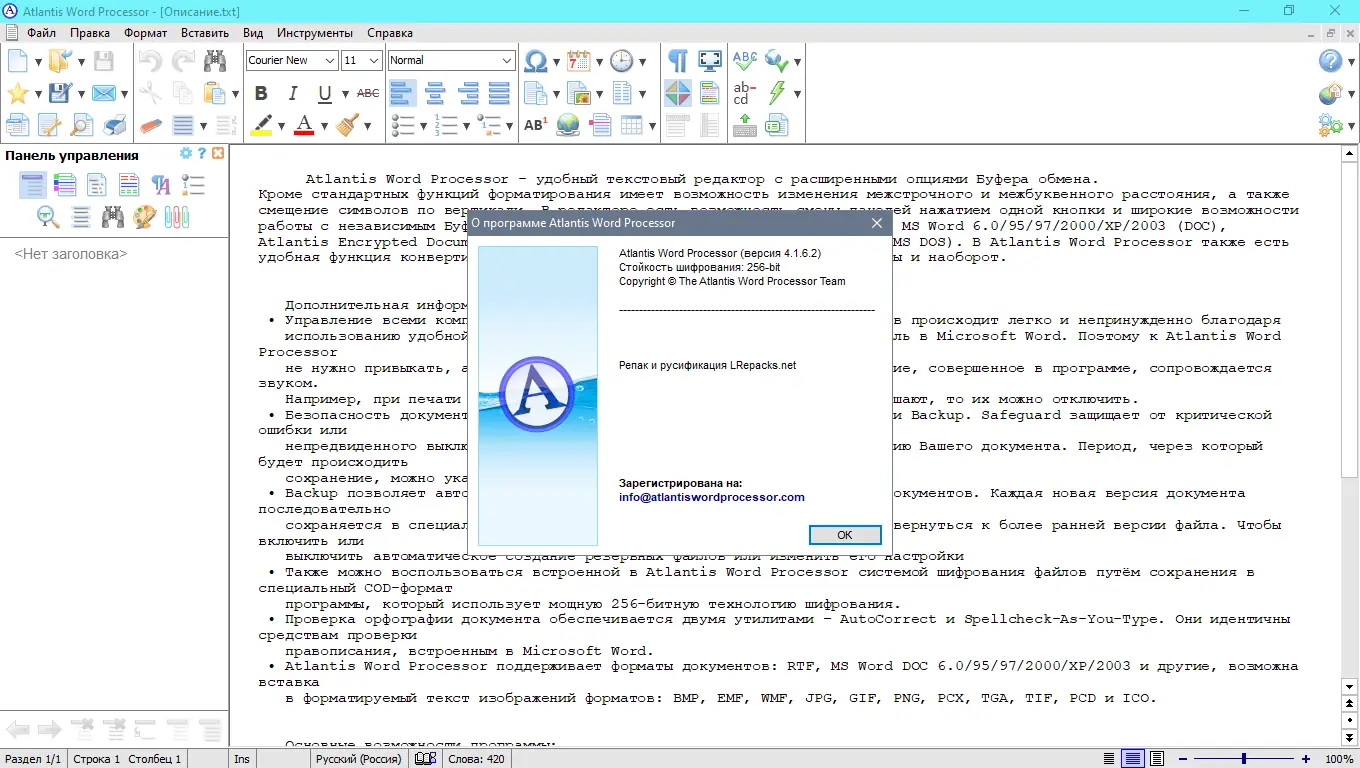Click the blue question mark Help icon in toolbar

[1330, 61]
